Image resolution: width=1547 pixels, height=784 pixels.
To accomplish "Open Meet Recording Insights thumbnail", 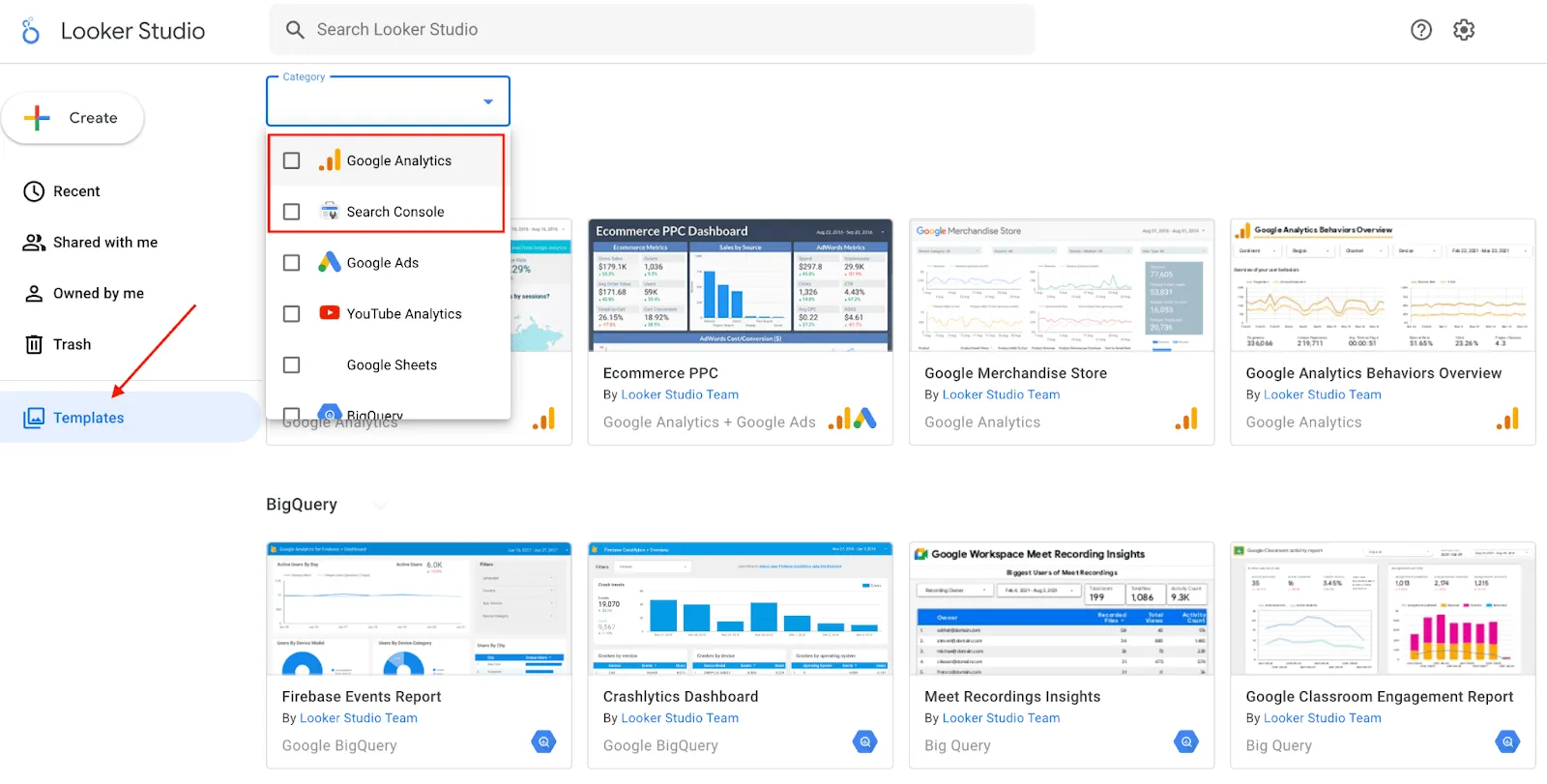I will tap(1061, 608).
